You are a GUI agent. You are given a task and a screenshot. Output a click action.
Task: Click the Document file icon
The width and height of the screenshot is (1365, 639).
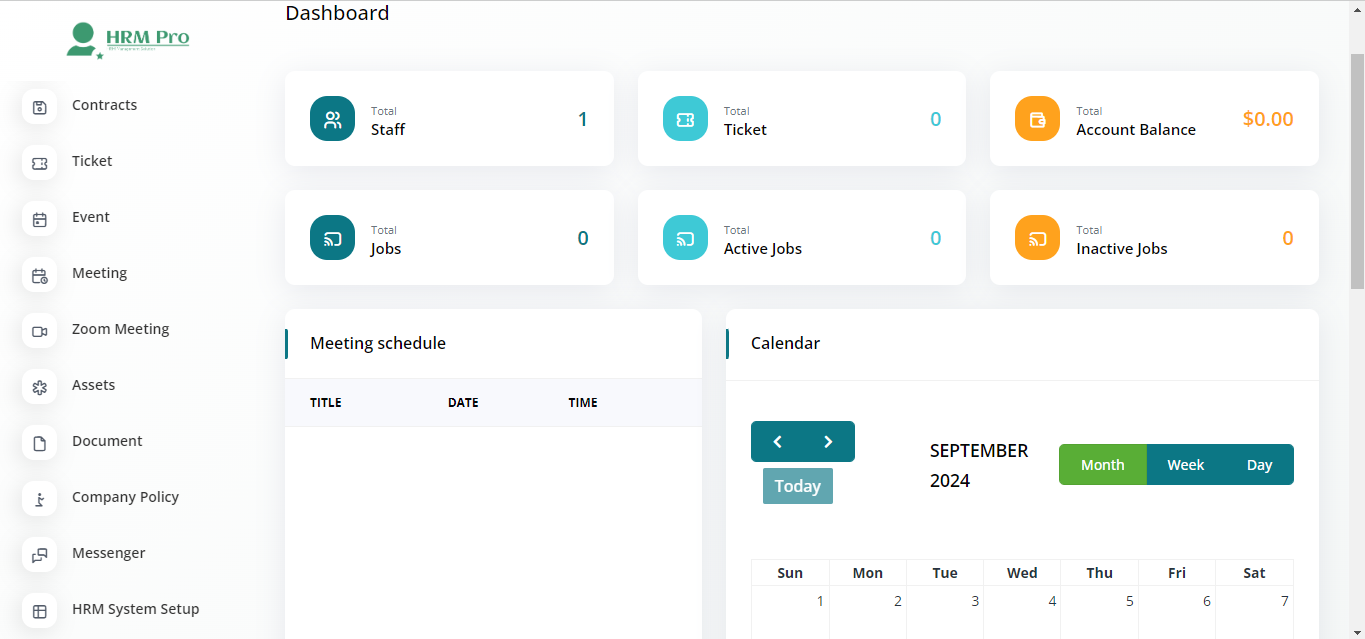coord(40,442)
